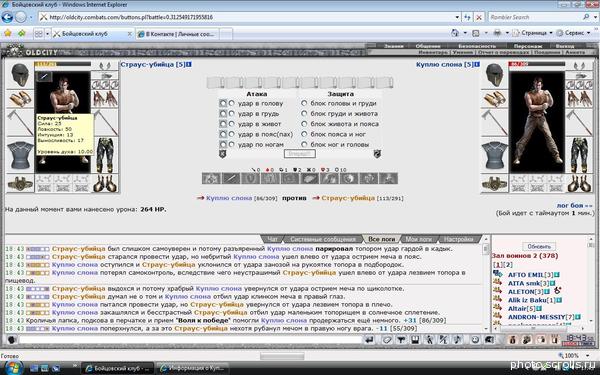Screen dimensions: 600x375
Task: Open the 'лог боя' link
Action: click(574, 205)
